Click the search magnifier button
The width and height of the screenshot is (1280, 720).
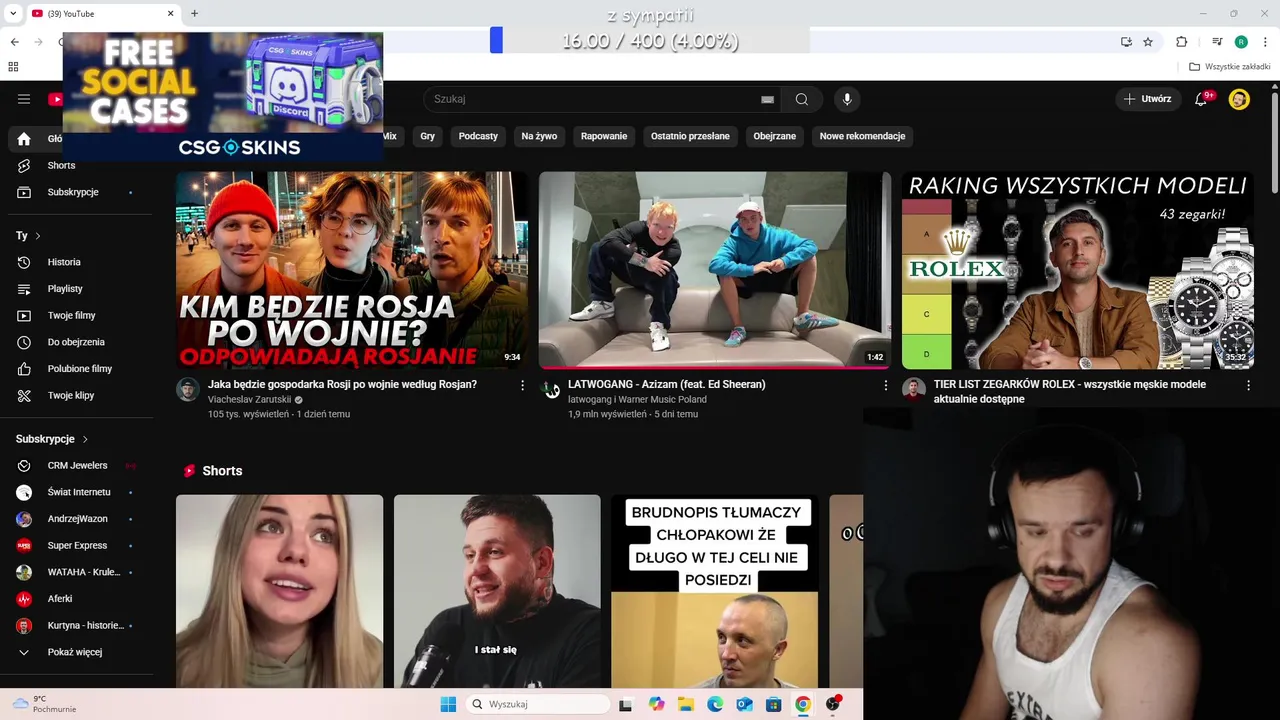point(802,99)
